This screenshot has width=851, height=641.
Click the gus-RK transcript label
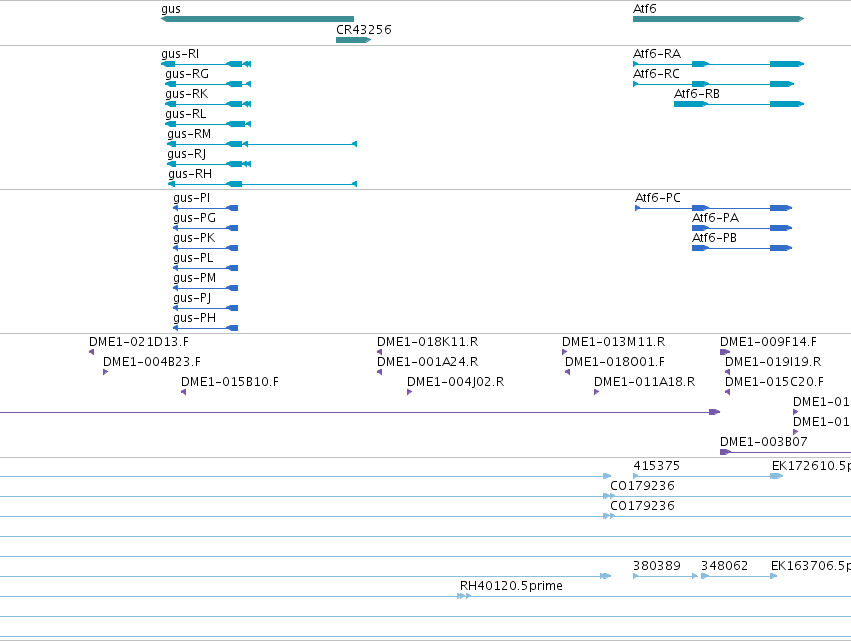click(186, 94)
